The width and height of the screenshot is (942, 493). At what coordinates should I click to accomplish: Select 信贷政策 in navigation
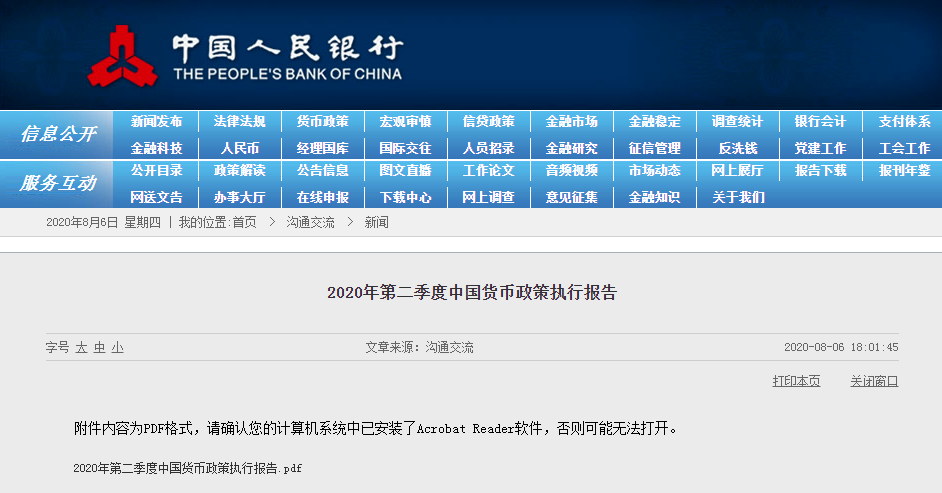pos(488,121)
